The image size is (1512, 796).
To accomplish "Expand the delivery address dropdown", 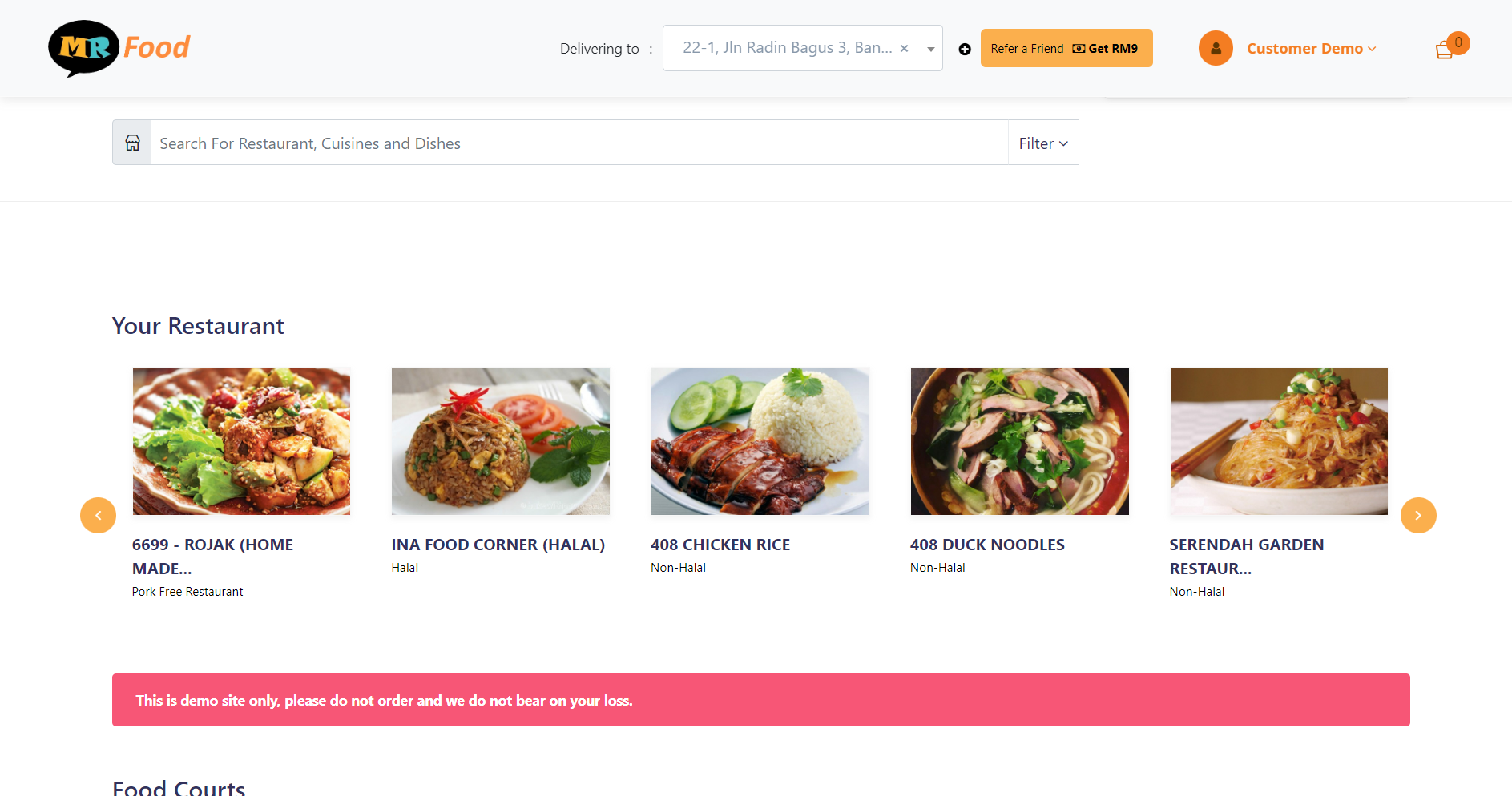I will coord(930,49).
